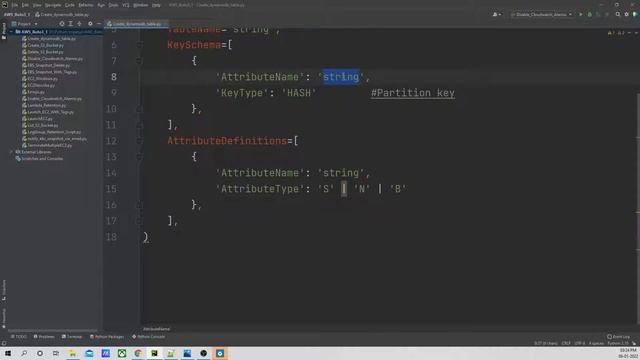Click Collapse All in the Project panel
This screenshot has width=640, height=360.
point(80,24)
